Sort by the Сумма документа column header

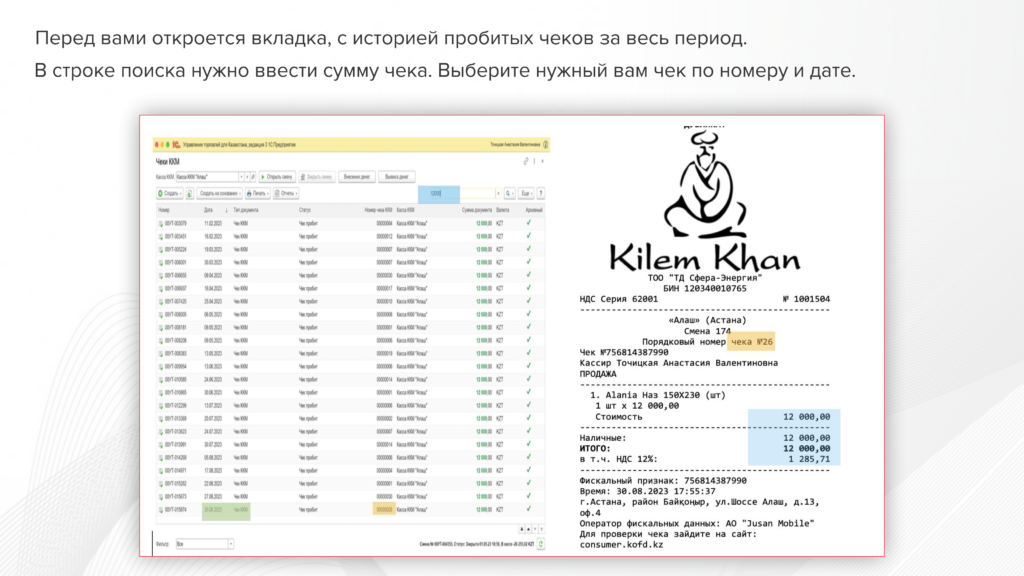click(477, 210)
